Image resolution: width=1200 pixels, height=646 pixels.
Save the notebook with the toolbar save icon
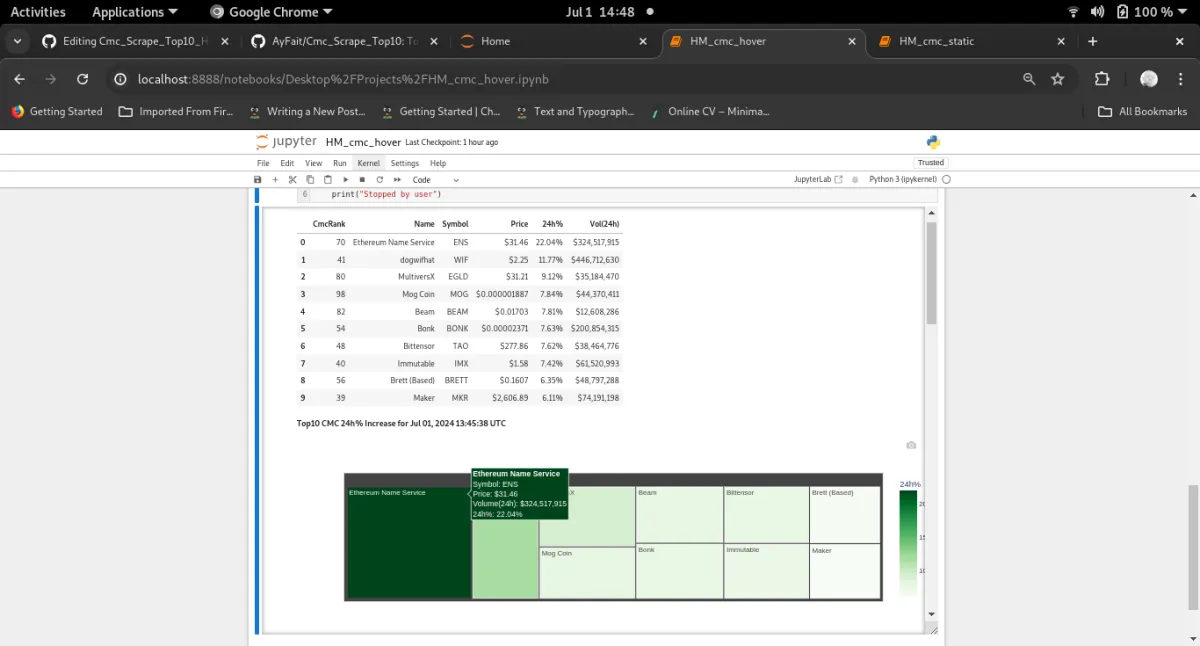point(258,180)
